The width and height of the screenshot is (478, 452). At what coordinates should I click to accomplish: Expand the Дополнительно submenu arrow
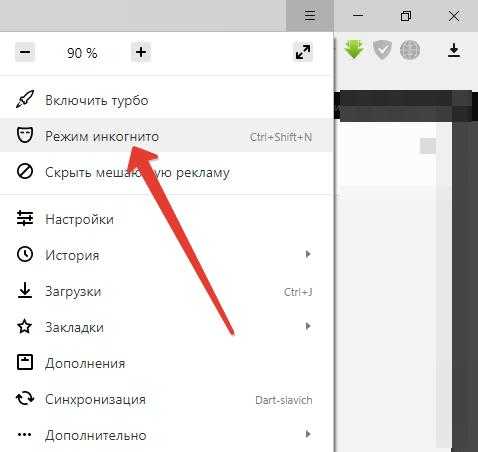pyautogui.click(x=308, y=434)
